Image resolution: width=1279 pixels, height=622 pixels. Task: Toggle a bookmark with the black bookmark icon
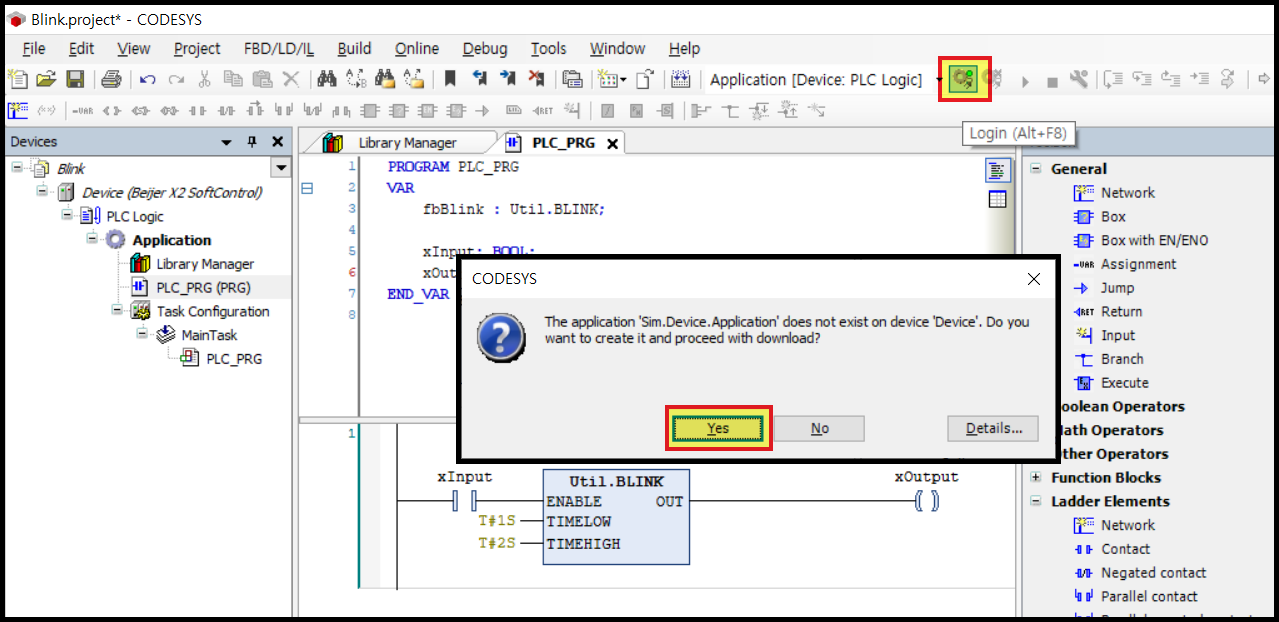coord(450,79)
